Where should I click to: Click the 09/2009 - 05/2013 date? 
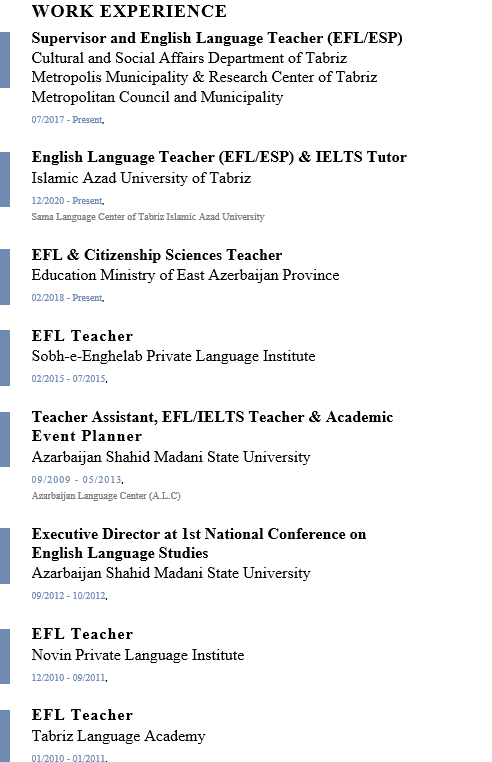[77, 480]
